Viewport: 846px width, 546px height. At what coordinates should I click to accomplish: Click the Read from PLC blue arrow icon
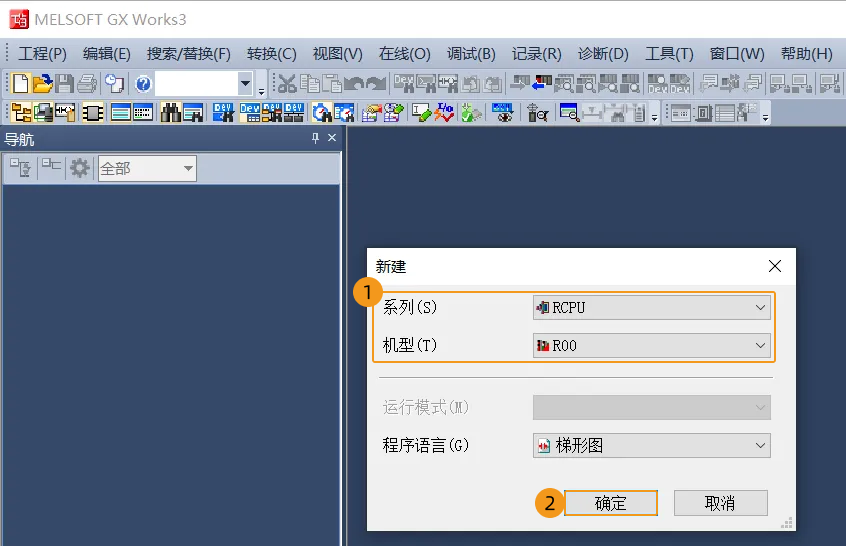541,83
